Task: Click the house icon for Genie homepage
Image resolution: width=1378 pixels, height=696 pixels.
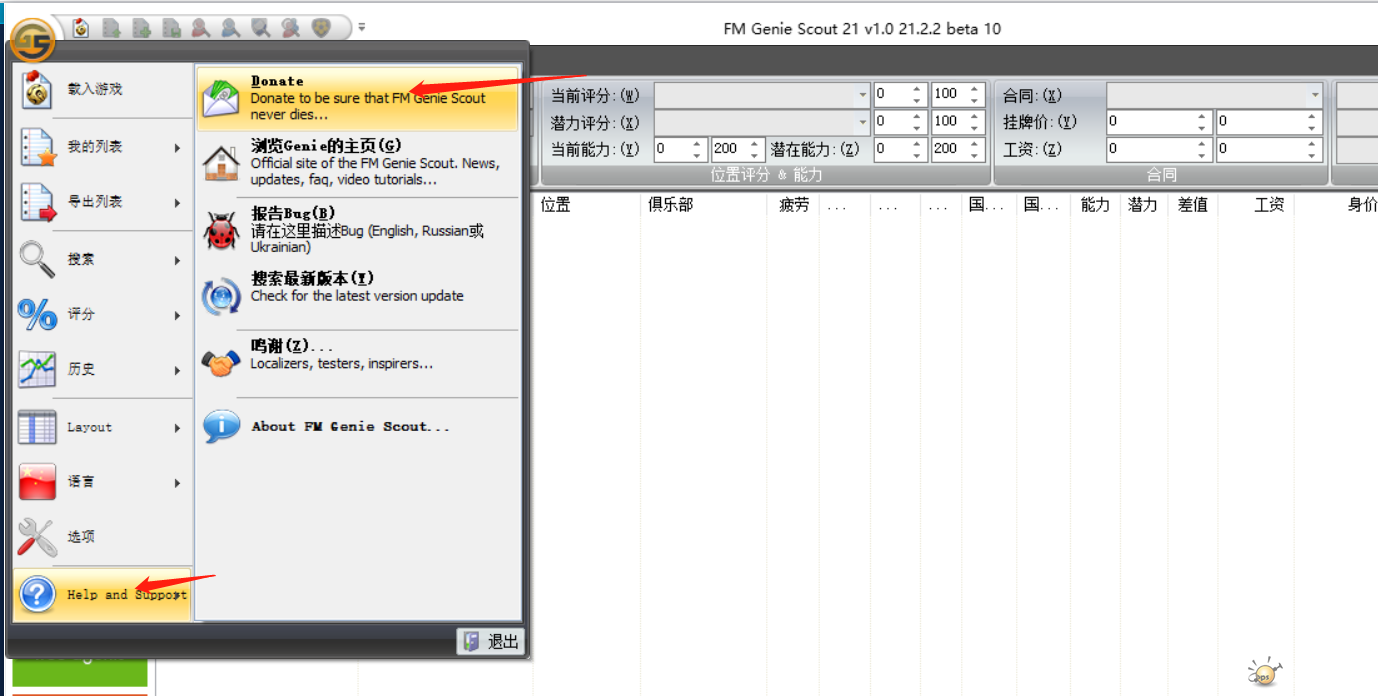Action: tap(221, 163)
